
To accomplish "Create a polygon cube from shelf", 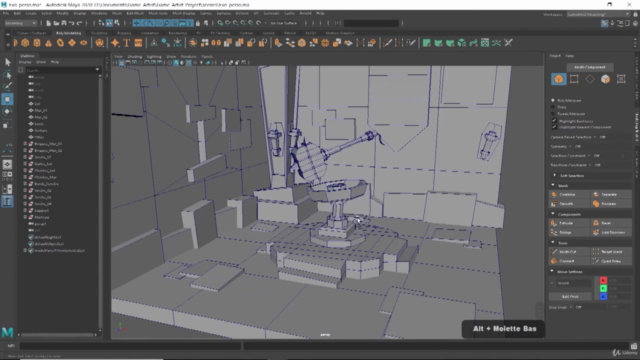I will (25, 43).
